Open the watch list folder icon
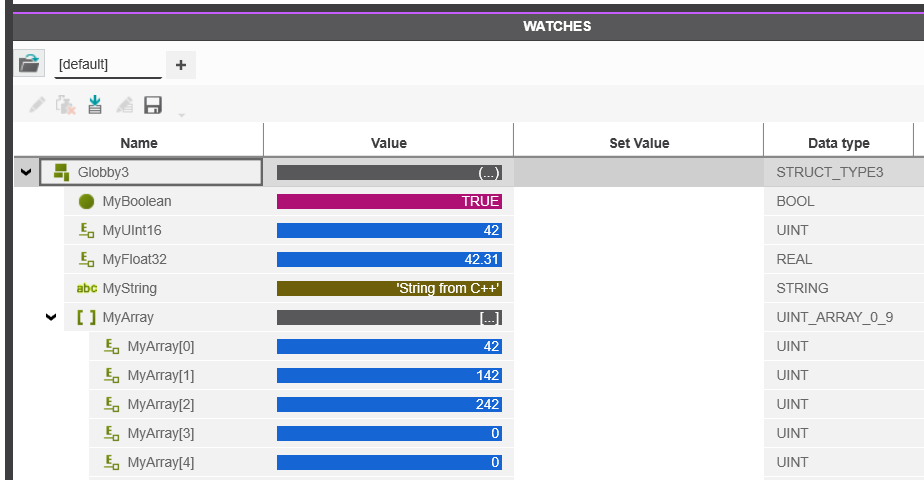Image resolution: width=924 pixels, height=480 pixels. [x=28, y=63]
